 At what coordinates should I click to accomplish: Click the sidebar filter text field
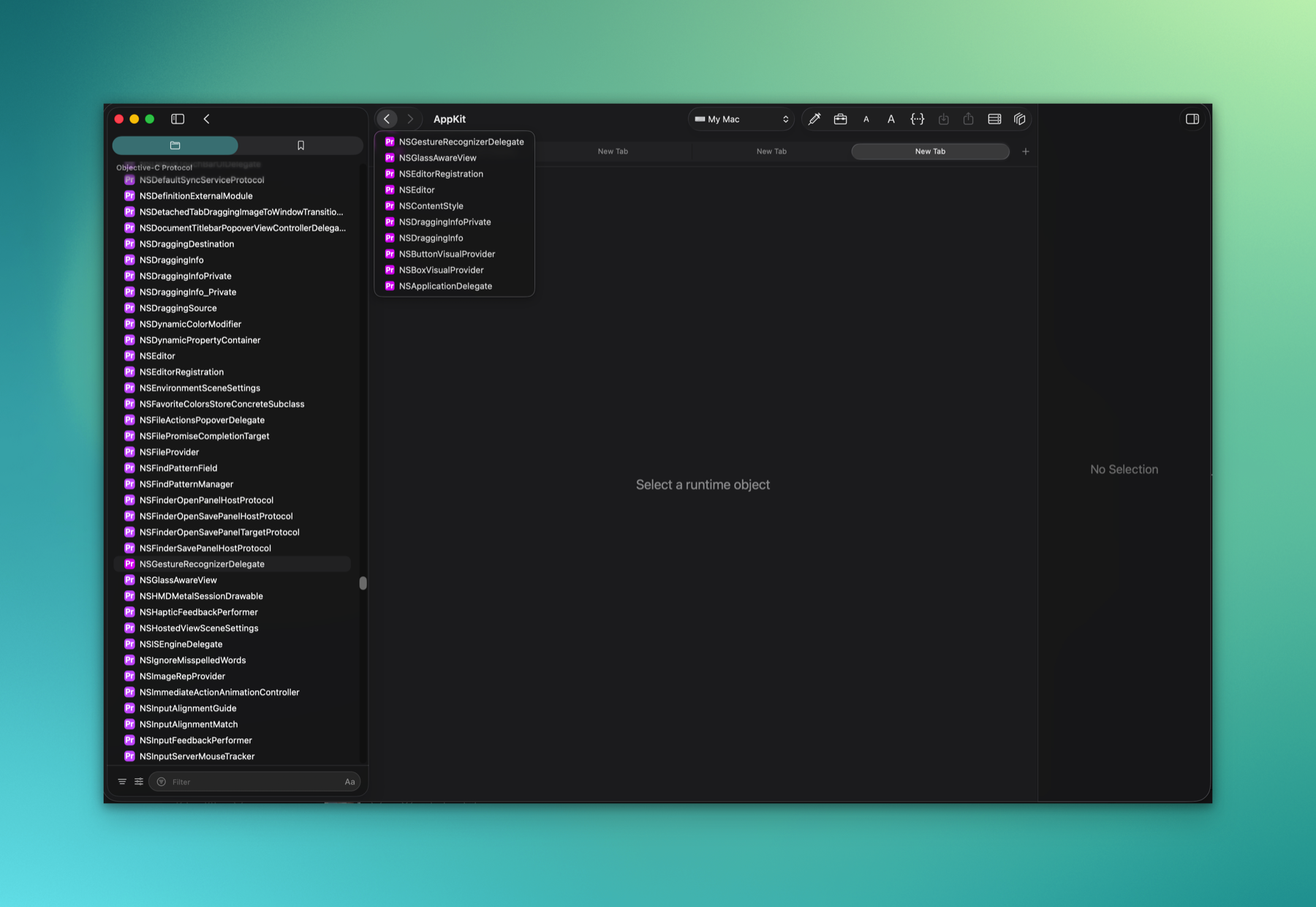point(256,782)
